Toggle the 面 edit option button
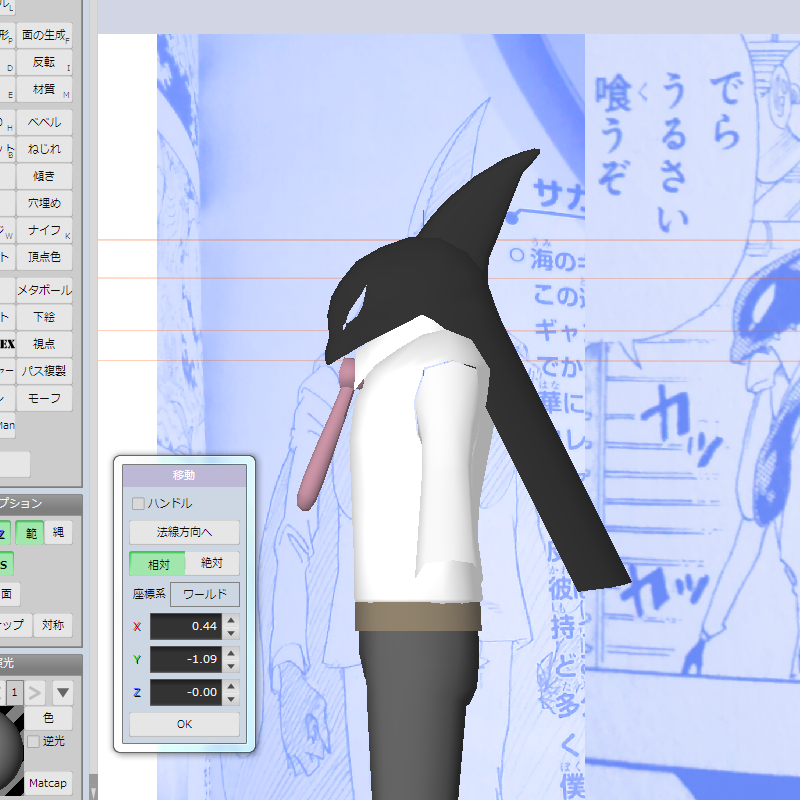 7,594
